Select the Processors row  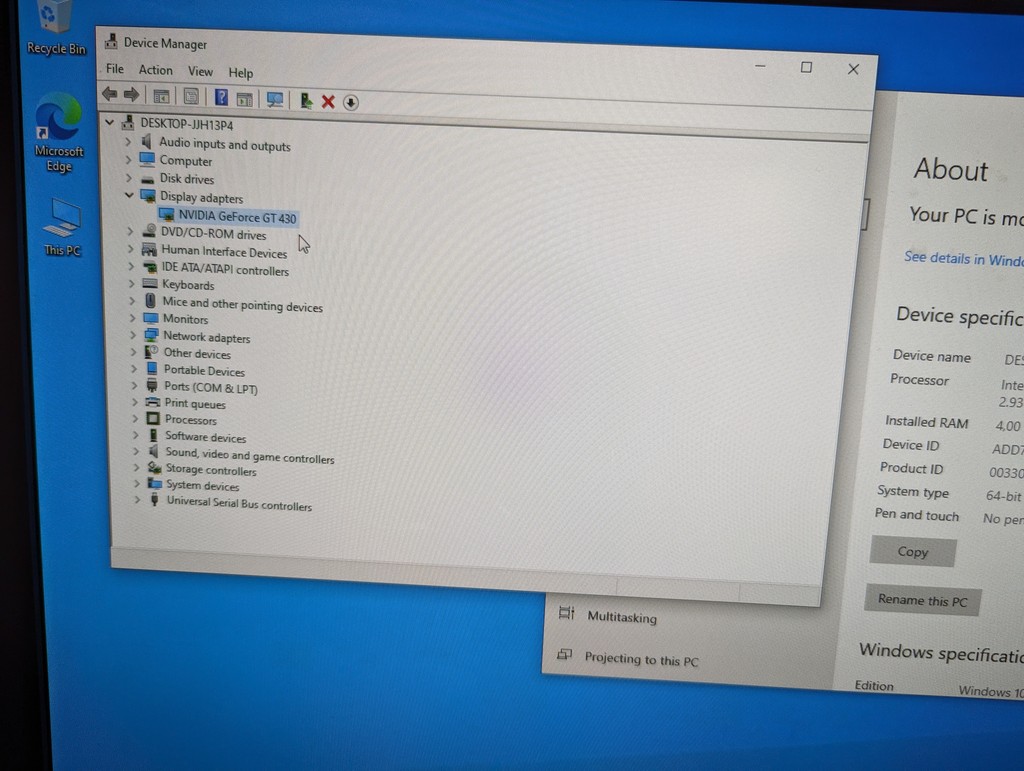pyautogui.click(x=190, y=420)
